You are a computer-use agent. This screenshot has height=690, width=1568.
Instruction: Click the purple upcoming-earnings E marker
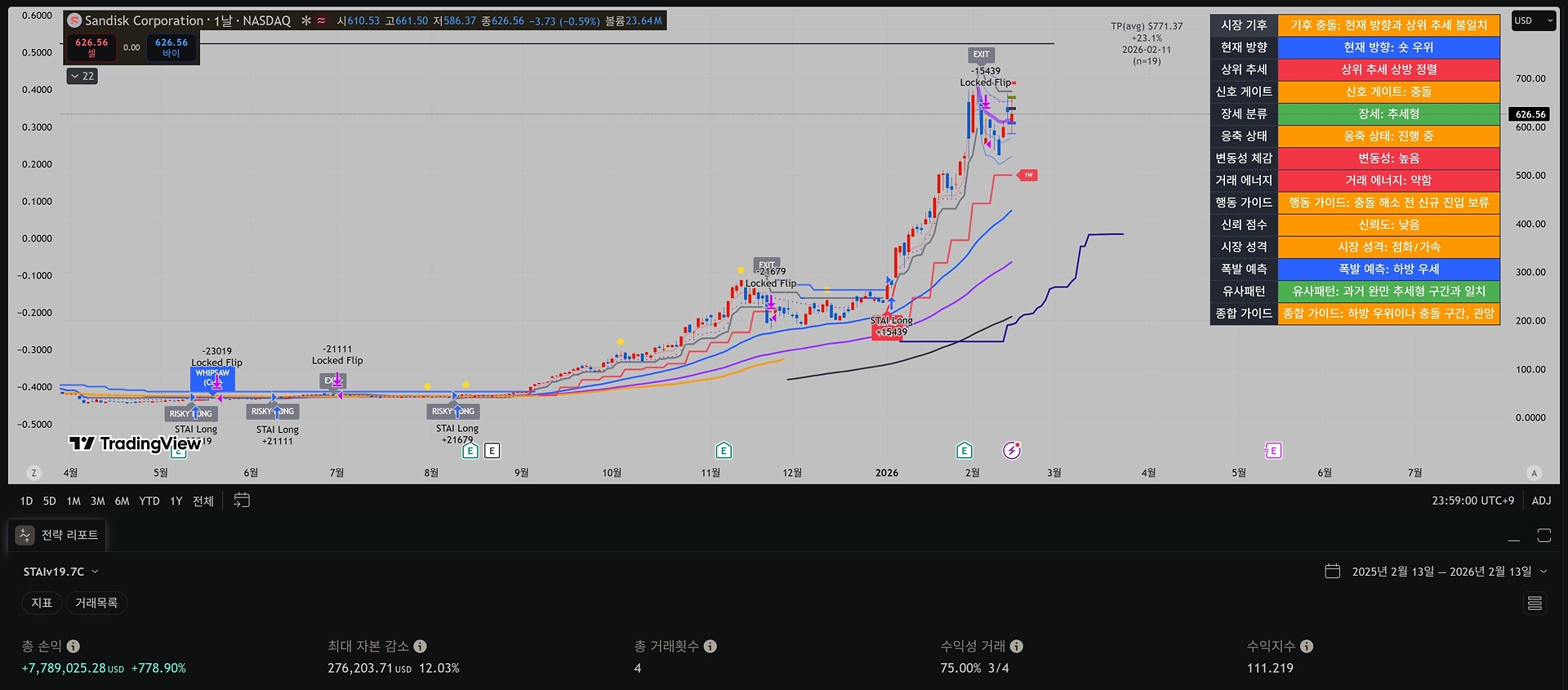pyautogui.click(x=1273, y=451)
